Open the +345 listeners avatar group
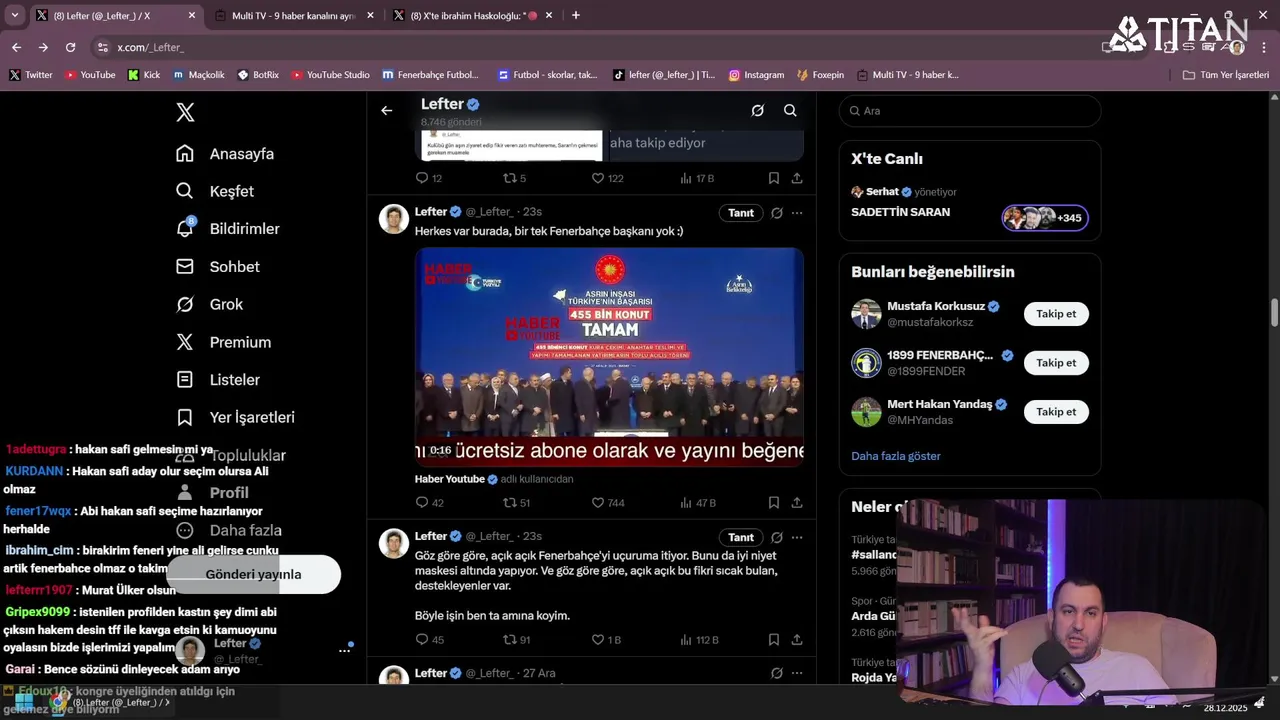The width and height of the screenshot is (1280, 720). 1045,218
